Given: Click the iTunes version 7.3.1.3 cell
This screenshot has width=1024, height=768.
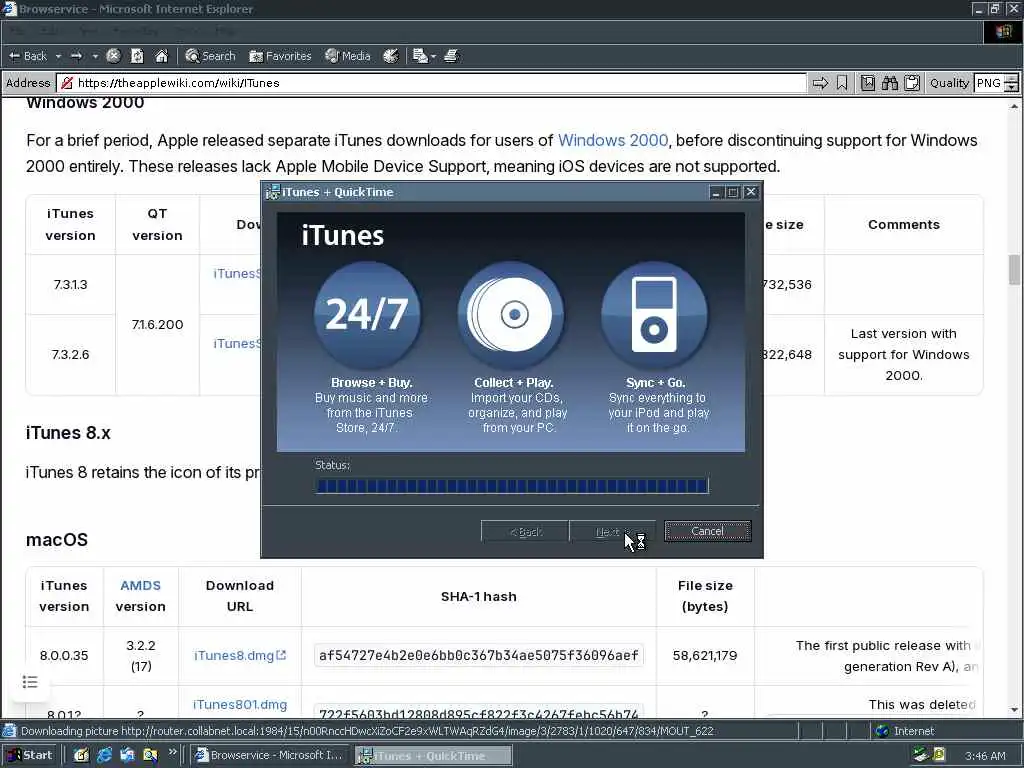Looking at the screenshot, I should 71,285.
